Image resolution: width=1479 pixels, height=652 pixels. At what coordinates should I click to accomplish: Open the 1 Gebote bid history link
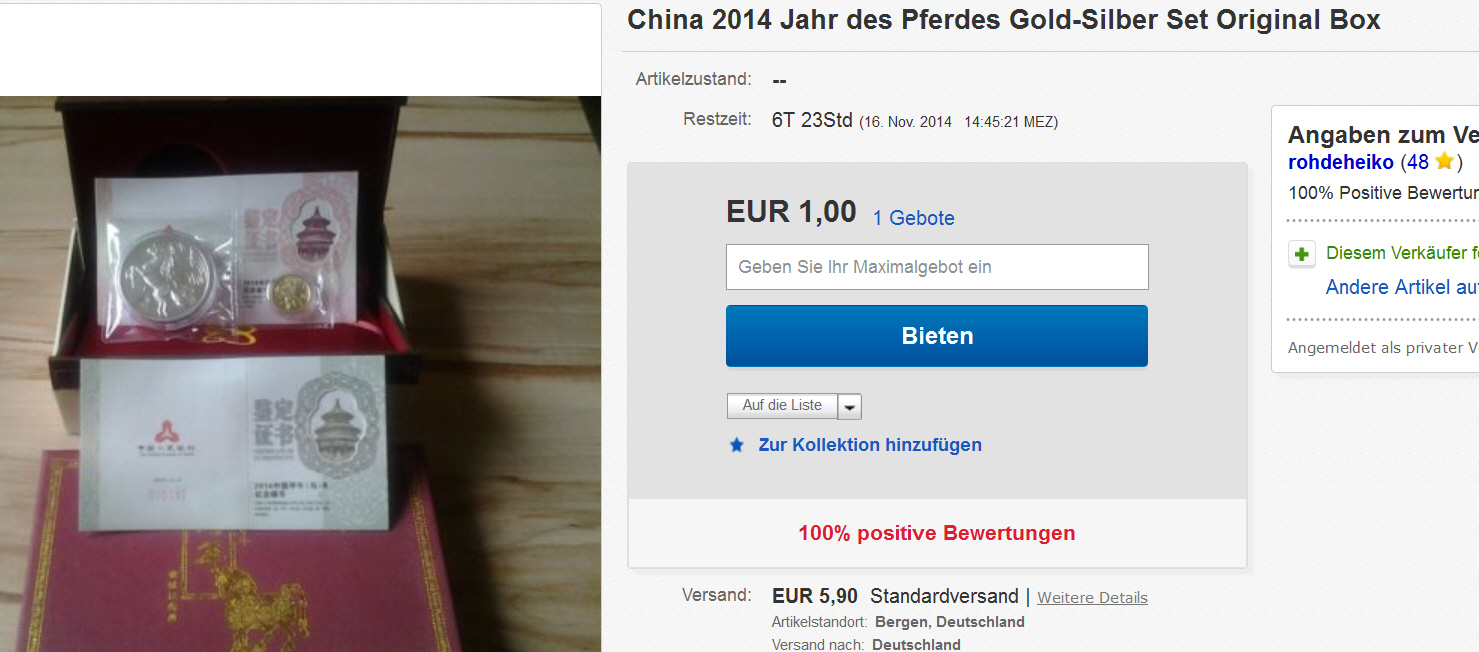[x=914, y=218]
